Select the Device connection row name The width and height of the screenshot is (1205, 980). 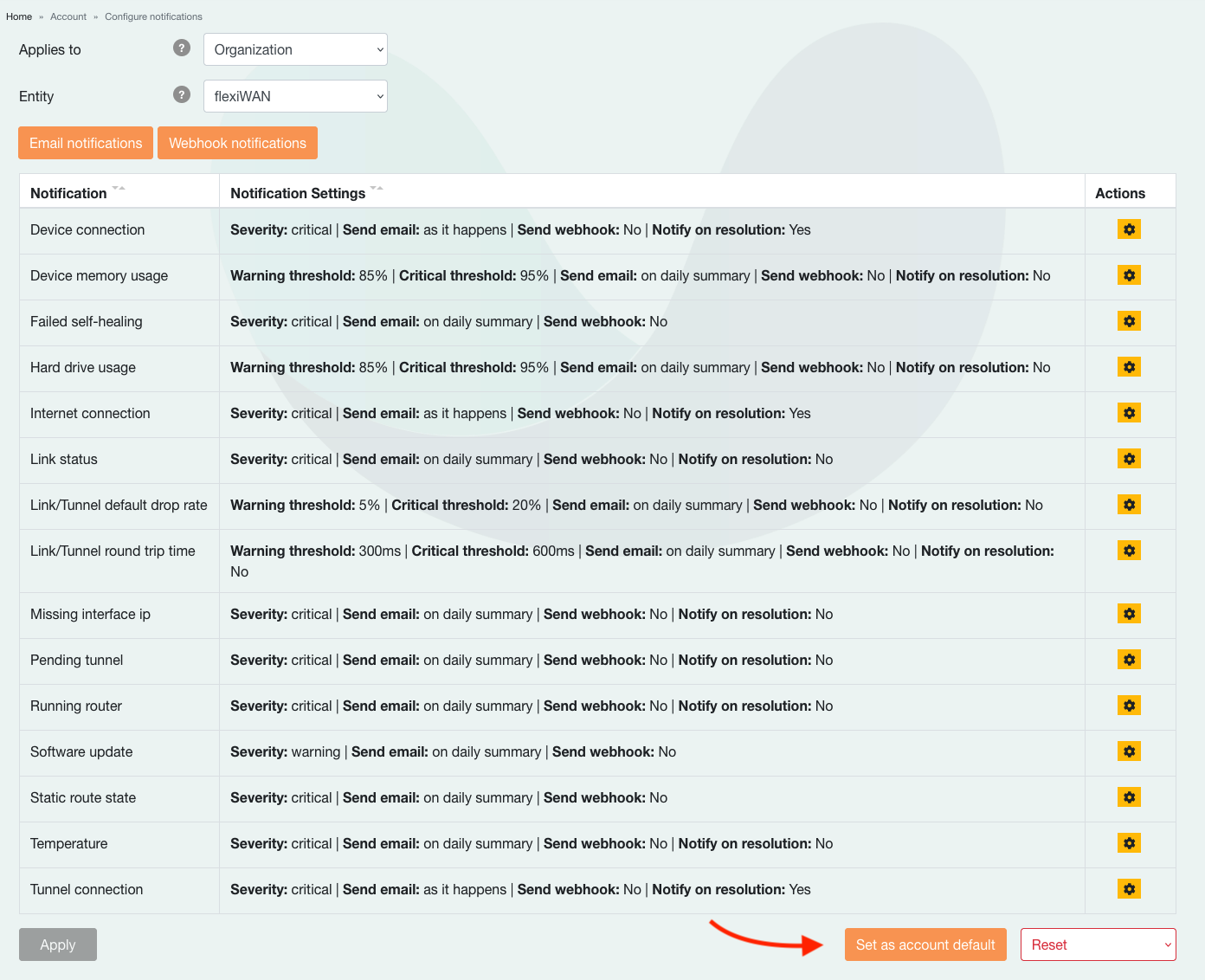87,229
